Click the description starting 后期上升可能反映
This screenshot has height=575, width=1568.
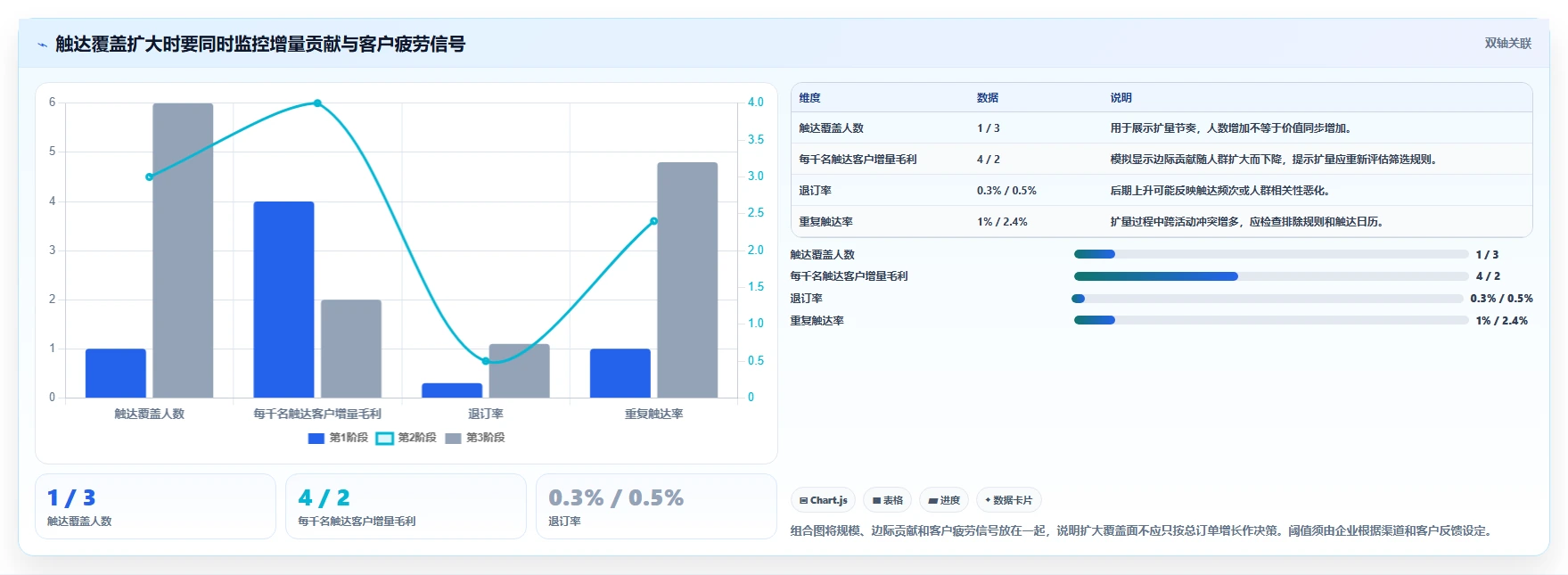point(1222,191)
